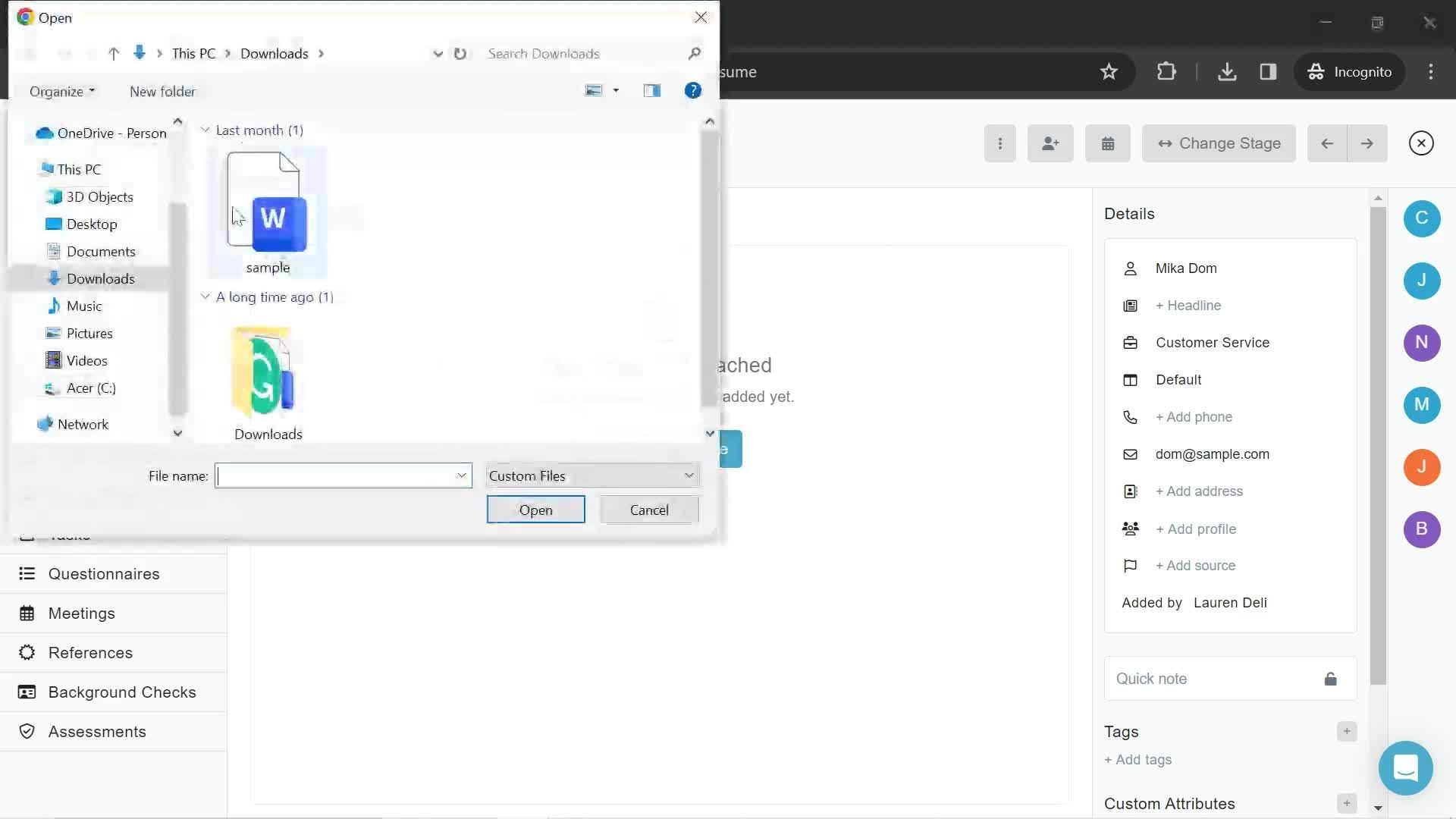The height and width of the screenshot is (819, 1456).
Task: Click the navigation back arrow button
Action: point(32,53)
